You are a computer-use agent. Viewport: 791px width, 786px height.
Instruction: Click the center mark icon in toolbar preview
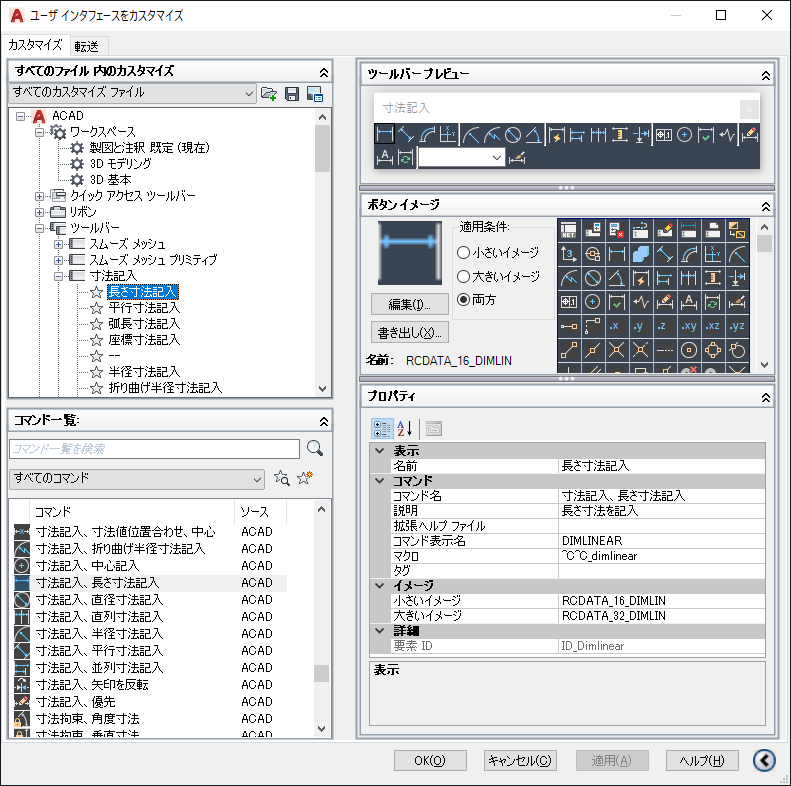point(685,135)
